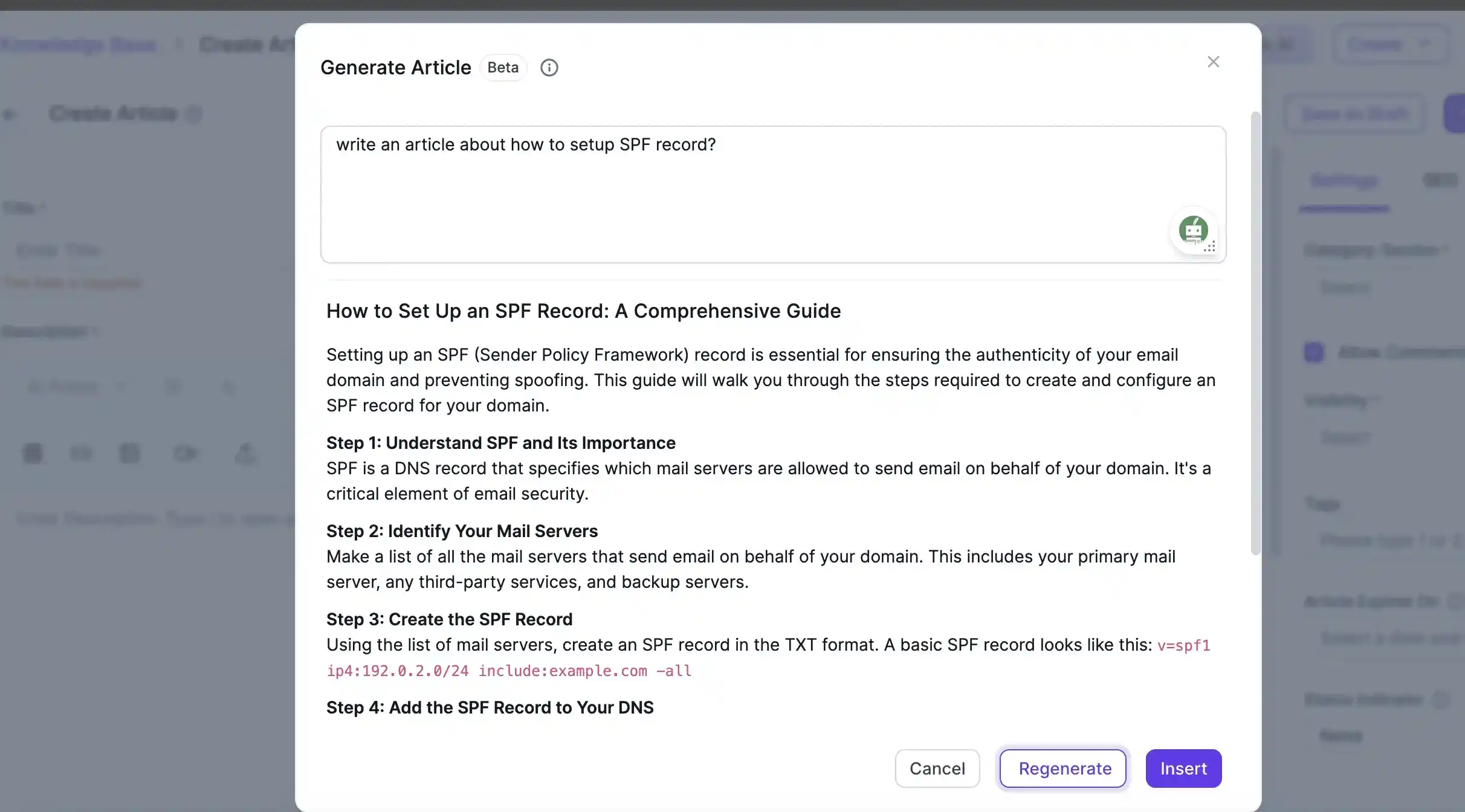
Task: Switch to the SEO tab
Action: coord(1440,181)
